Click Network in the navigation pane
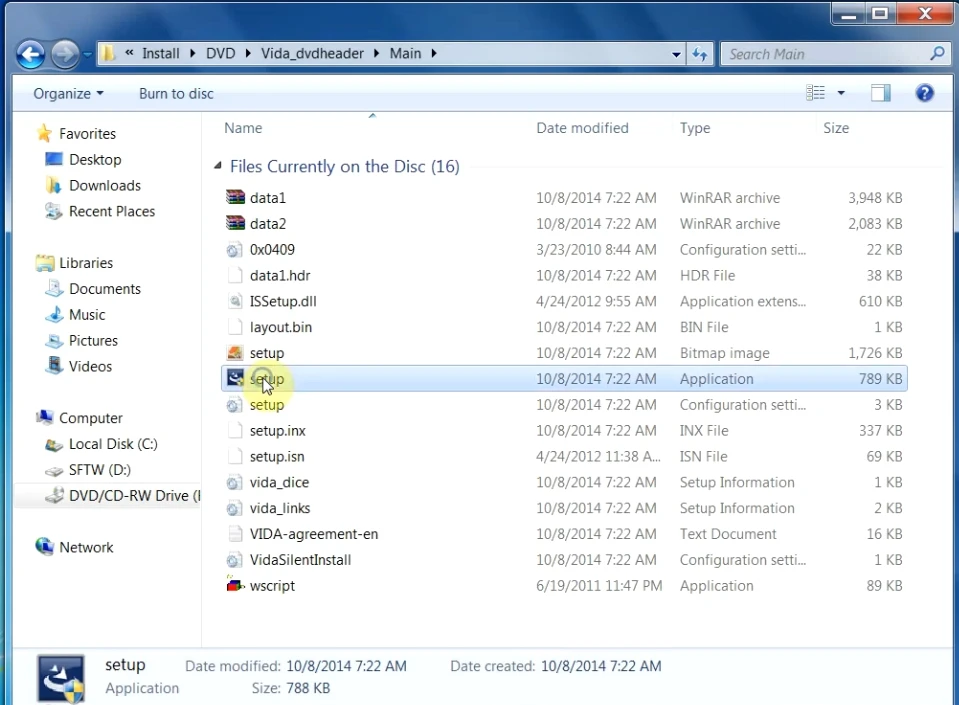 click(x=86, y=547)
